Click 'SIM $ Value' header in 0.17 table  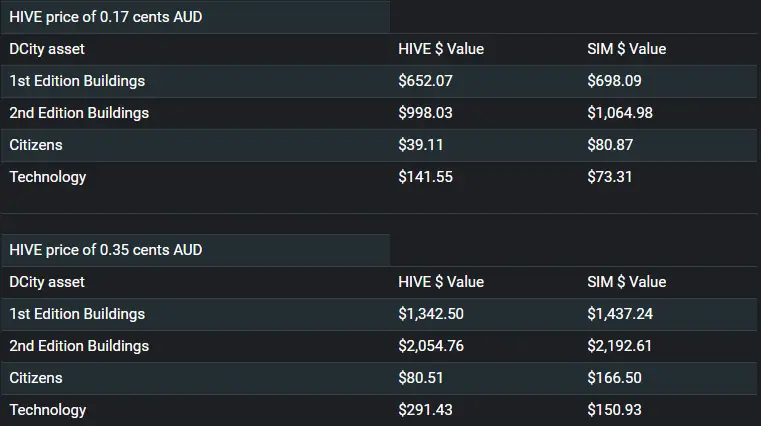627,49
